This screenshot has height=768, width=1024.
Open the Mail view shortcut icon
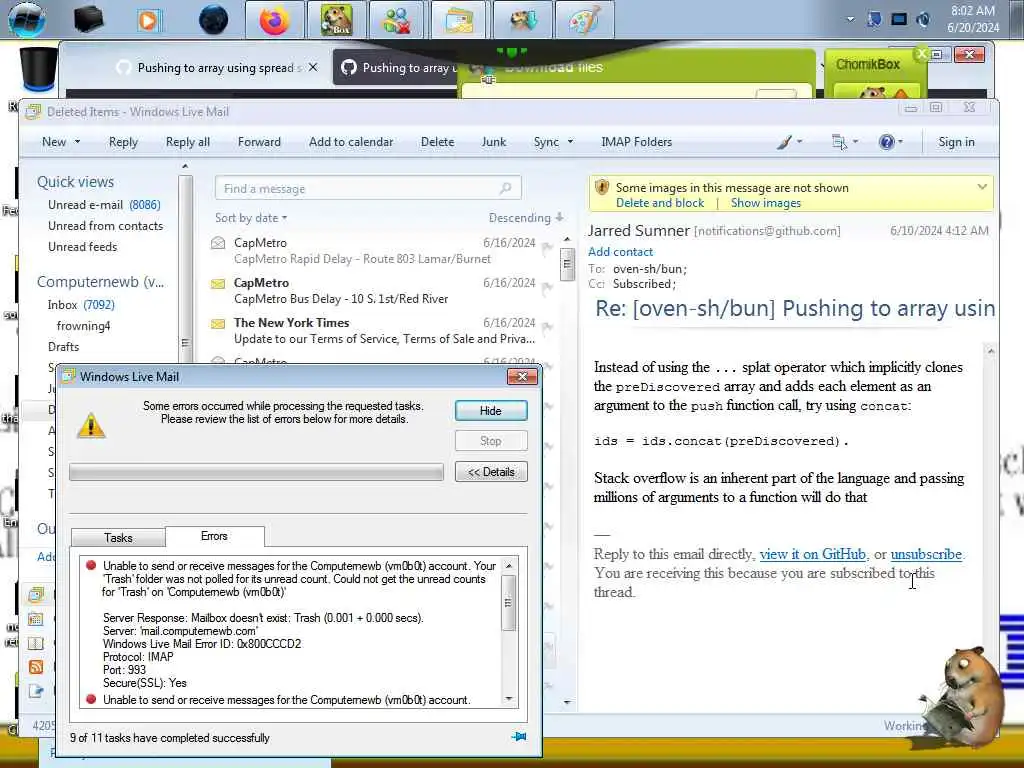click(x=36, y=594)
